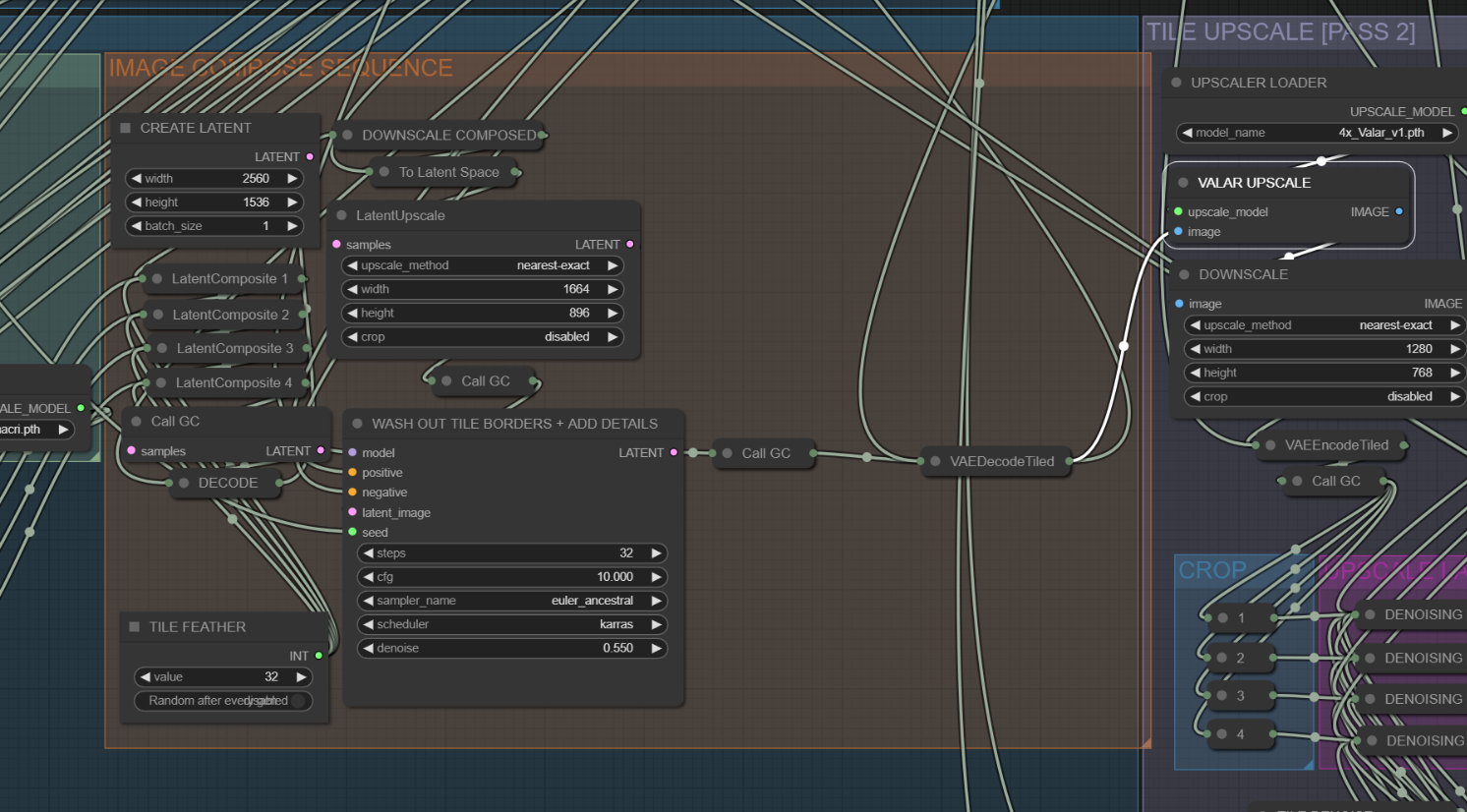This screenshot has height=812, width=1467.
Task: Increase denoise value with right arrow
Action: point(656,648)
